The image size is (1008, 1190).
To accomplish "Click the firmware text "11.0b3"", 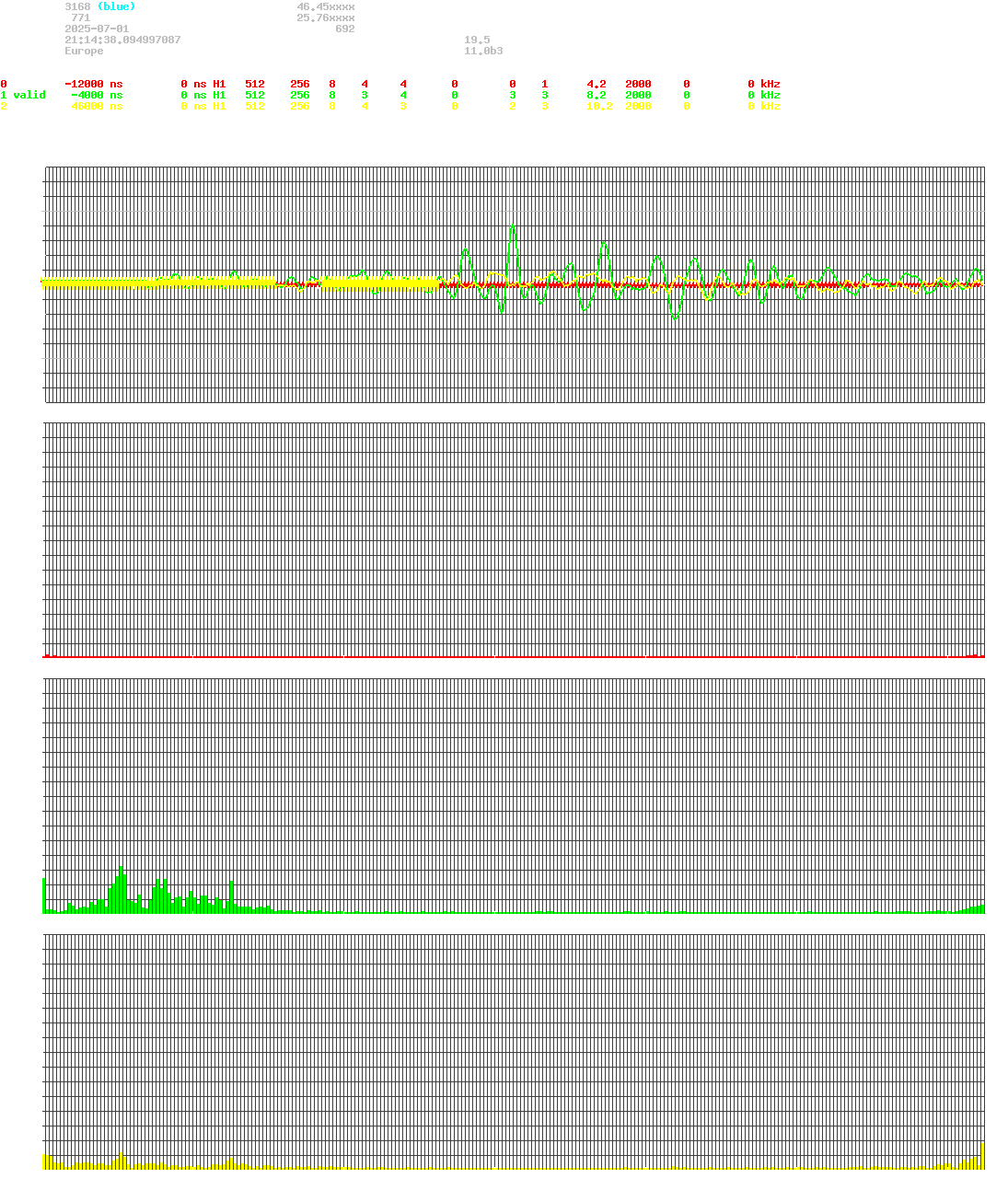I will (x=483, y=52).
